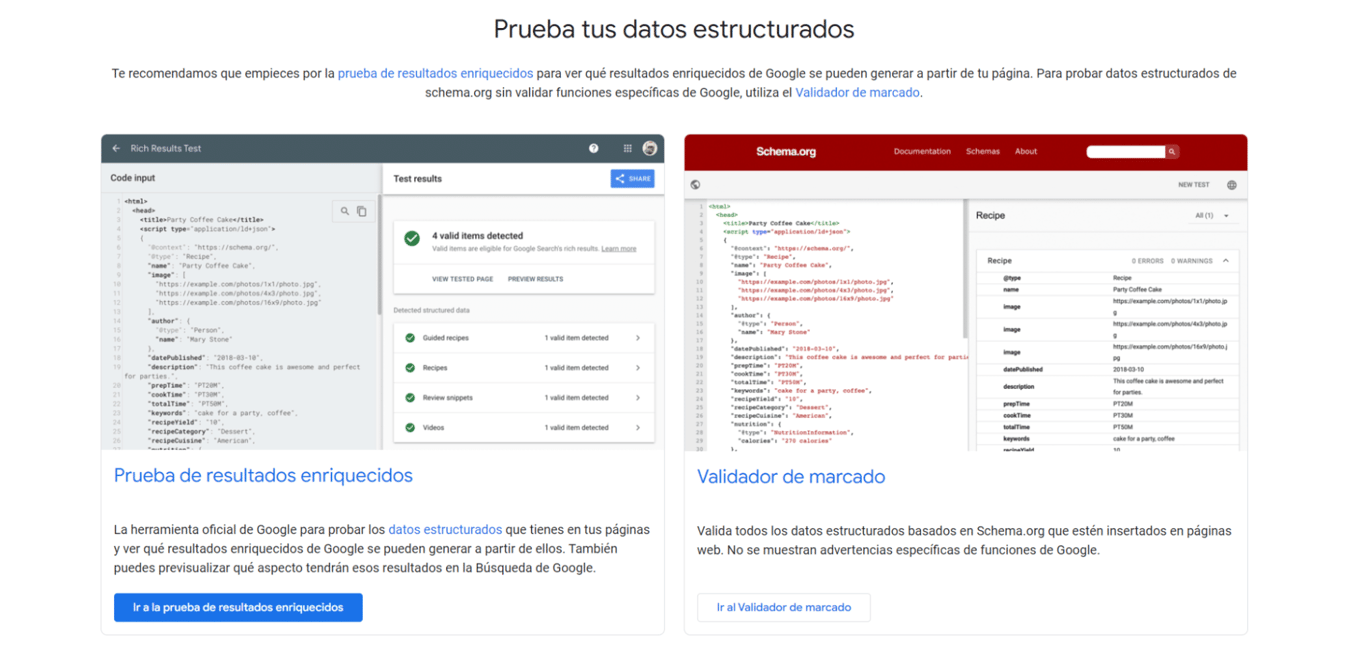
Task: Open the Google apps grid icon
Action: (x=627, y=148)
